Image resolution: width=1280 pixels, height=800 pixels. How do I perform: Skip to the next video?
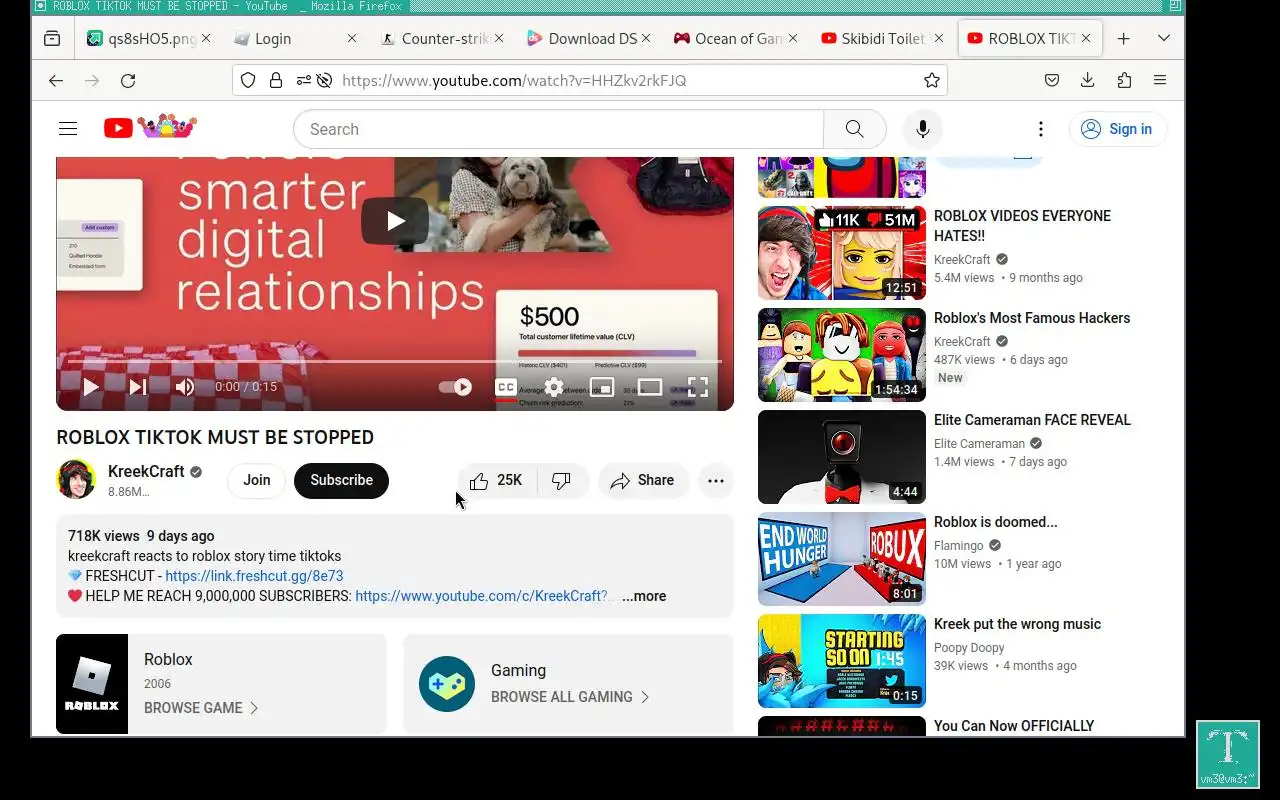coord(138,387)
